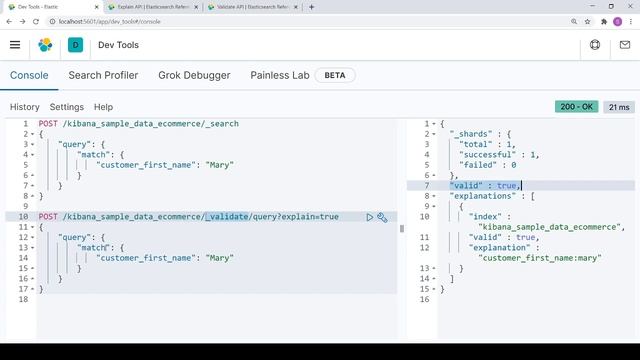Open a new browser tab
640x360 pixels.
311,7
